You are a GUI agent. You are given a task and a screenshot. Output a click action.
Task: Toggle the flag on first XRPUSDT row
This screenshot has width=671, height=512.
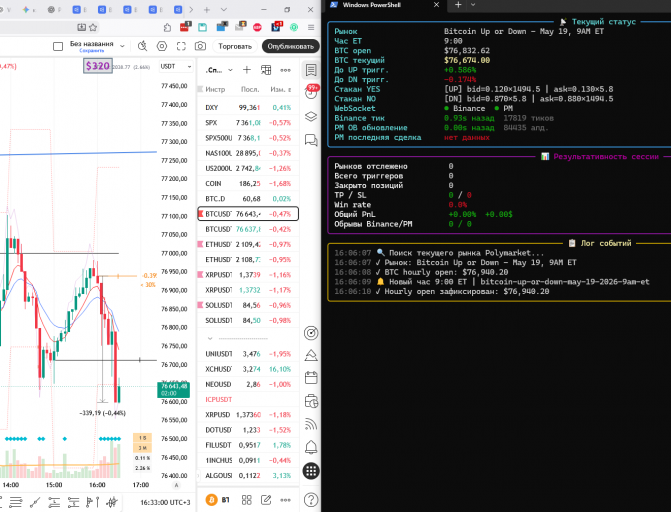point(200,274)
